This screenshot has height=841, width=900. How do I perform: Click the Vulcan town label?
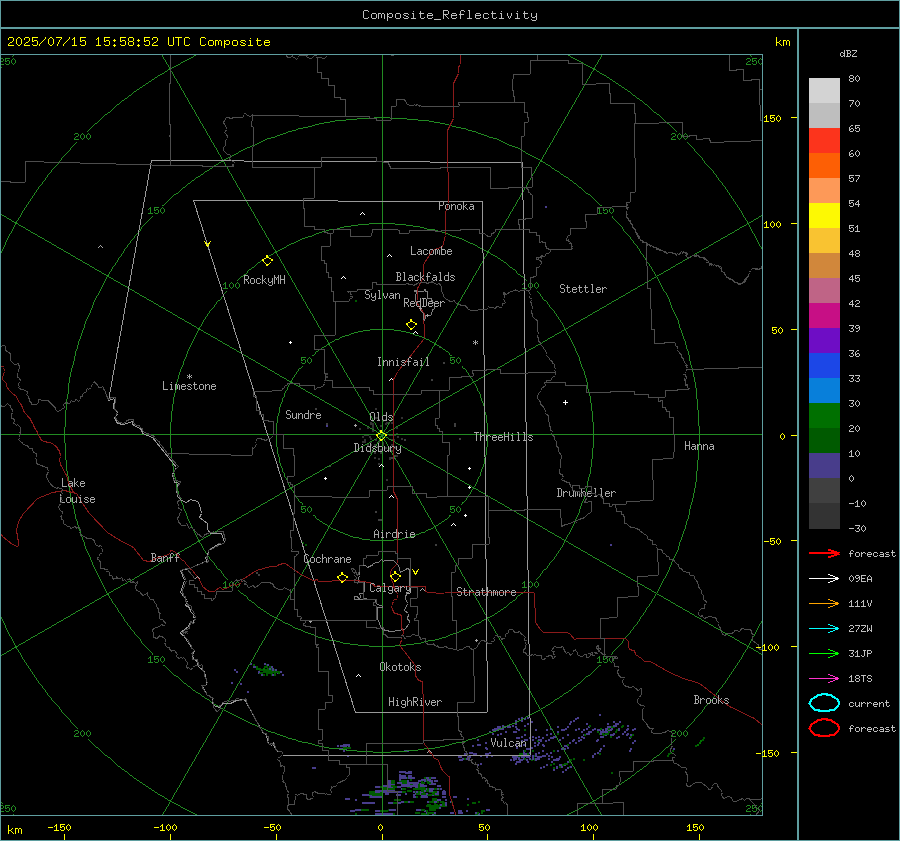pyautogui.click(x=508, y=743)
